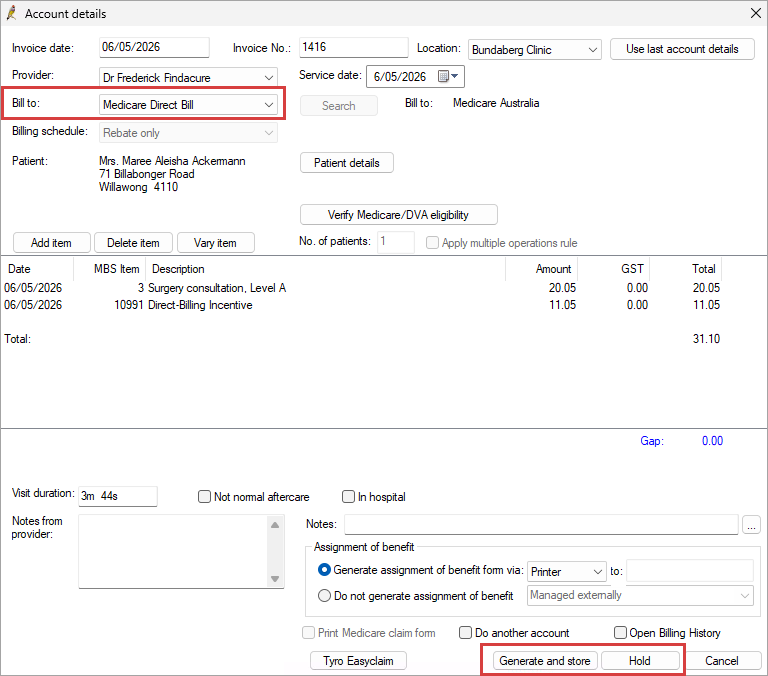Click the Hold button

pyautogui.click(x=640, y=661)
